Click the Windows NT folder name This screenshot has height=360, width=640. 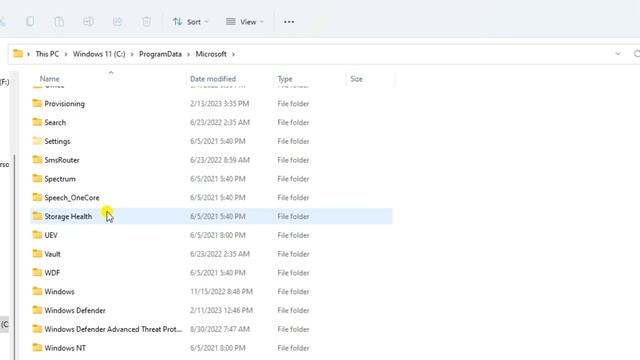(x=65, y=348)
